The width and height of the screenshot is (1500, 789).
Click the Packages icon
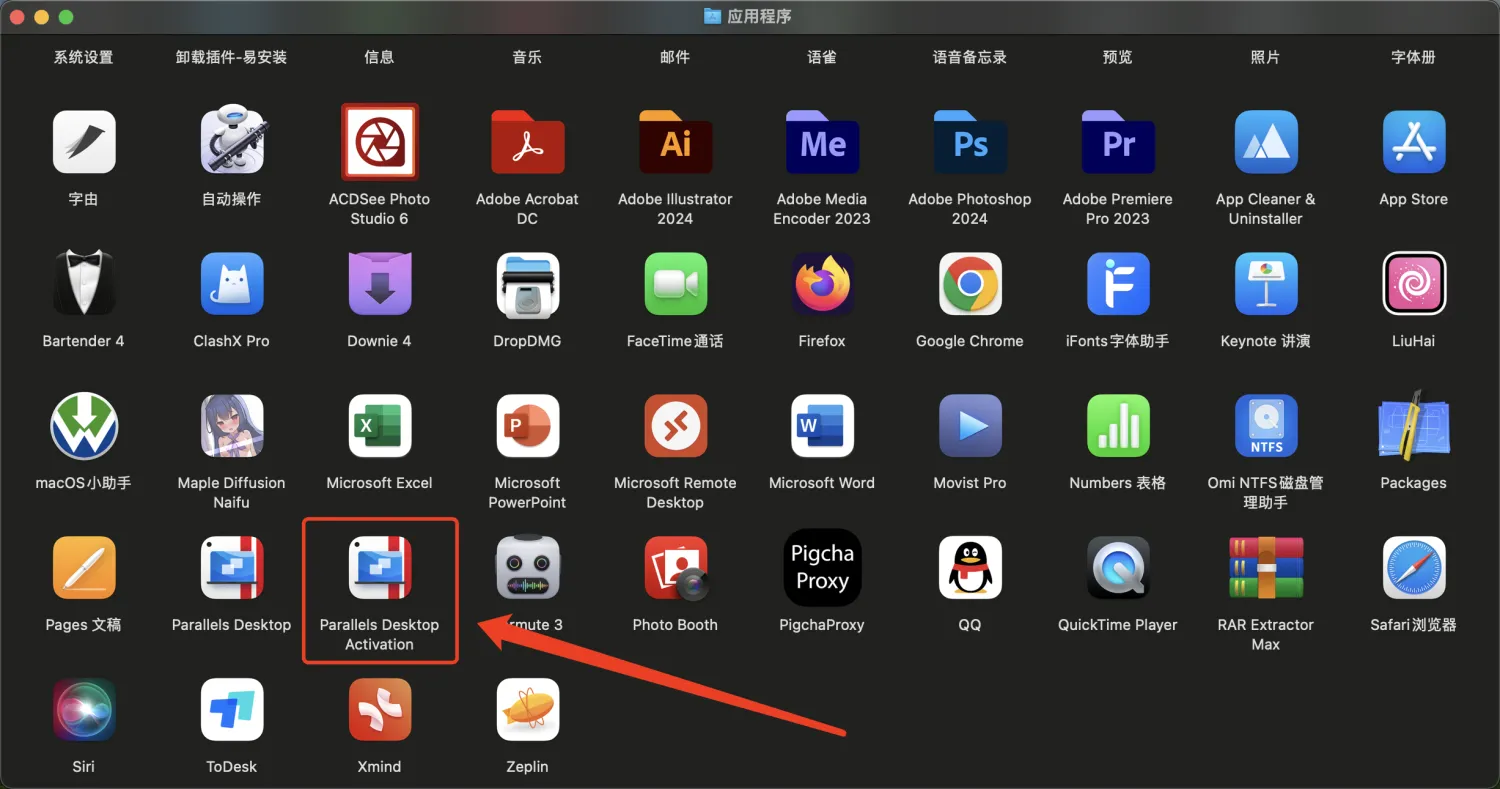1414,426
